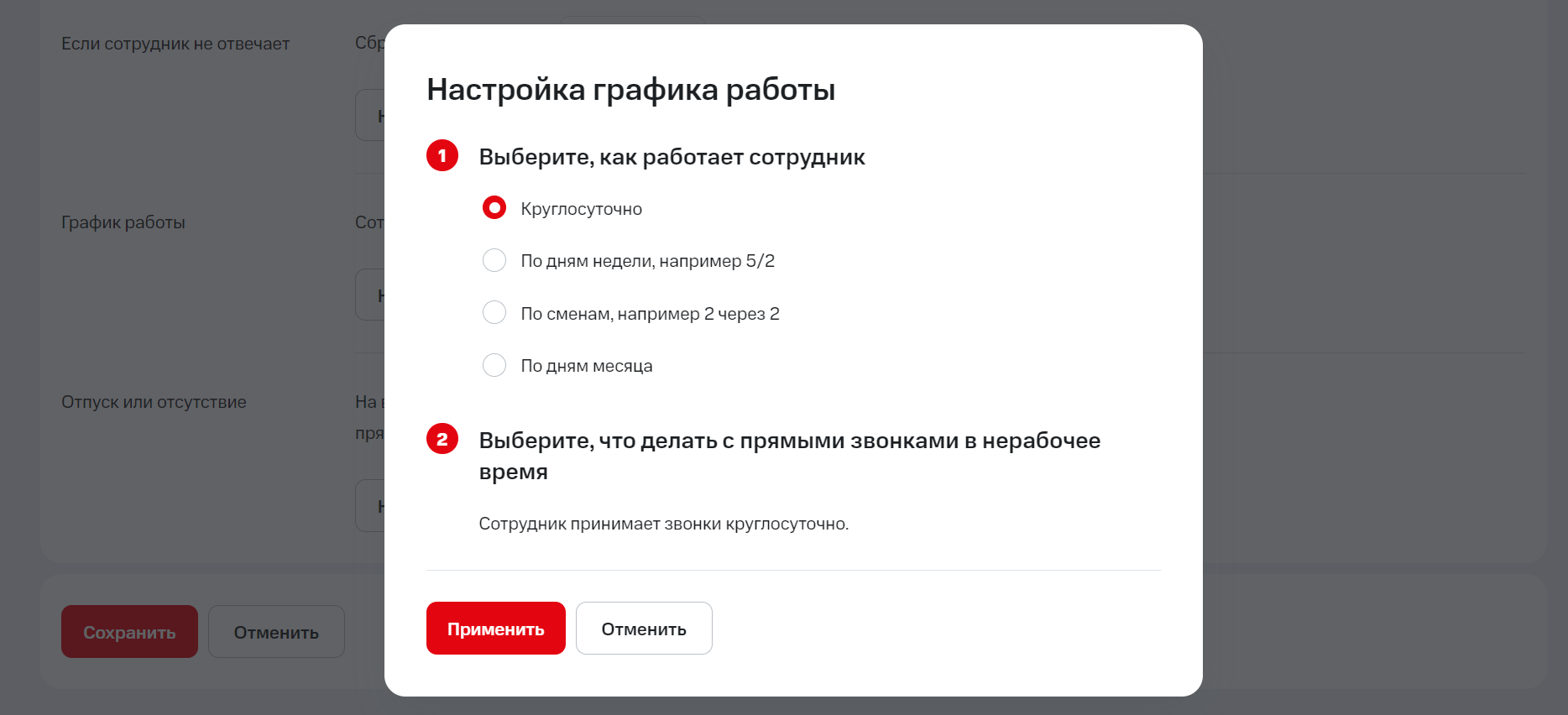This screenshot has height=715, width=1568.
Task: Click the Если сотрудник не отвечает label
Action: point(175,44)
